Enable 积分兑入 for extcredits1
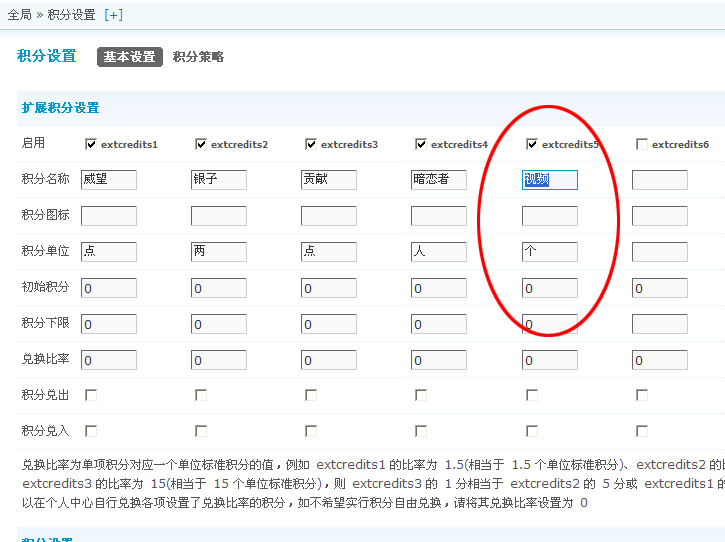 click(x=91, y=431)
